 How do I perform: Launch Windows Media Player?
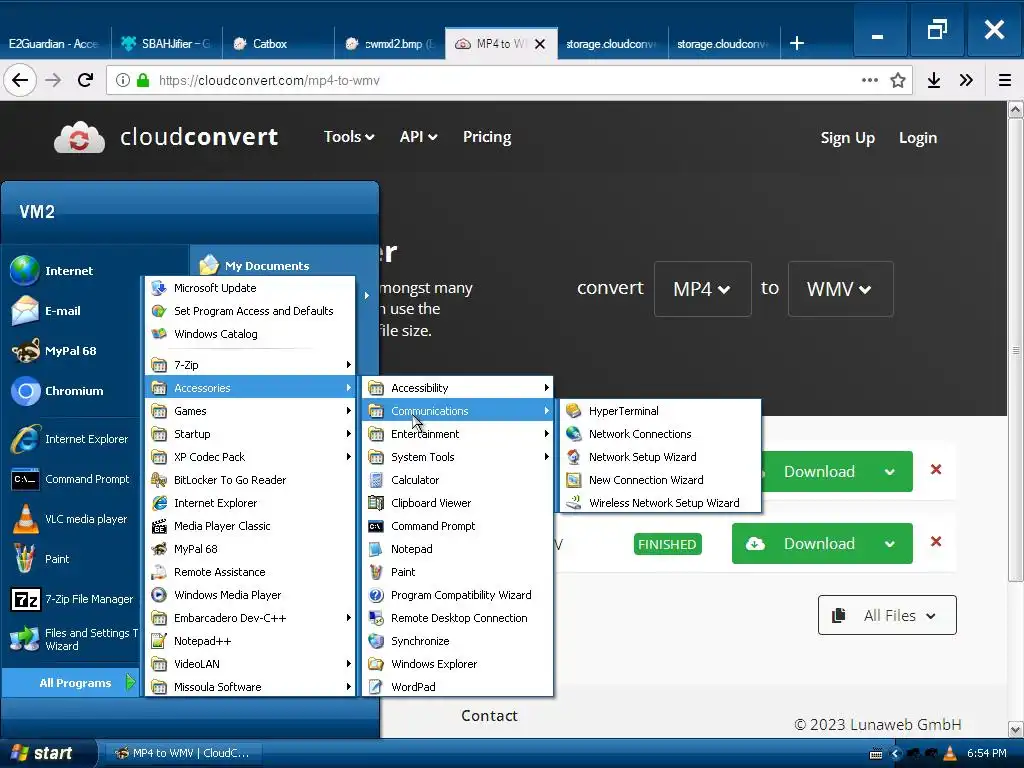tap(250, 594)
